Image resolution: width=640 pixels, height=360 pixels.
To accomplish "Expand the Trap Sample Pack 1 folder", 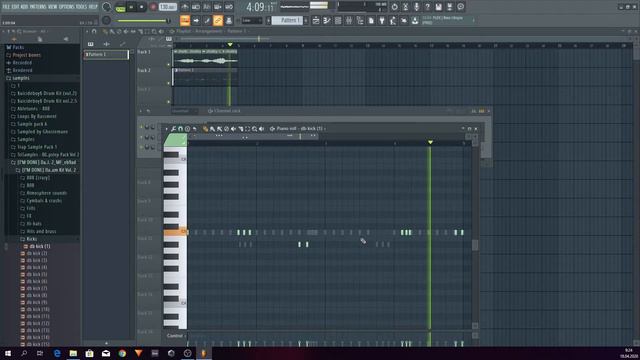I will (37, 147).
